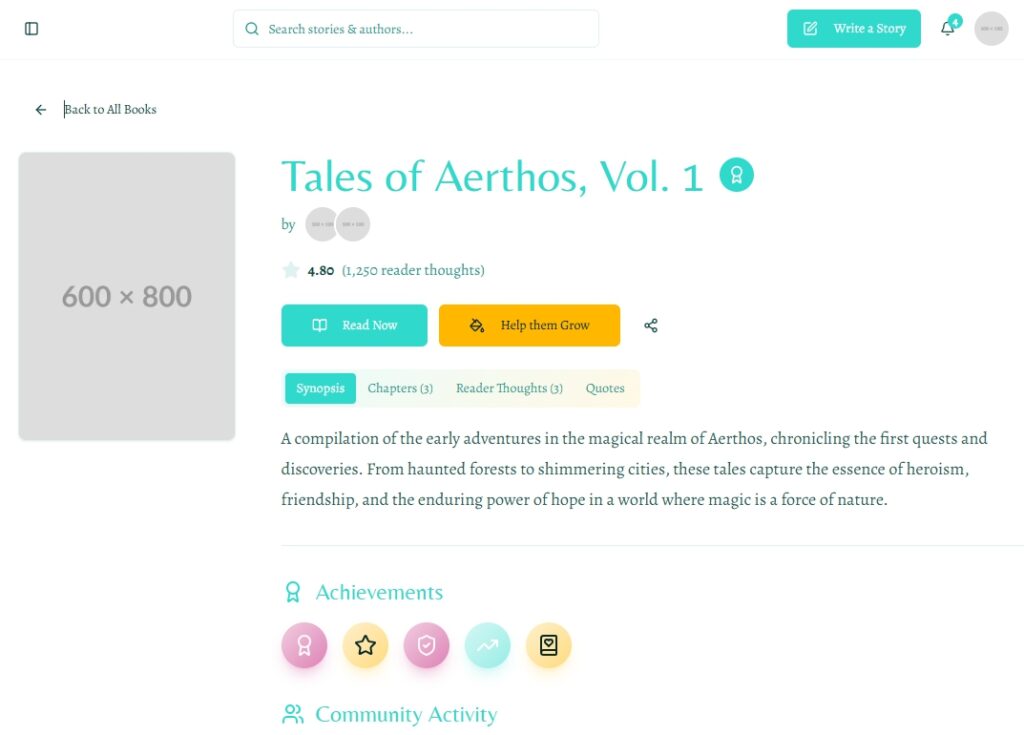Click the award badge beside the title
Image resolution: width=1024 pixels, height=735 pixels.
pyautogui.click(x=737, y=175)
